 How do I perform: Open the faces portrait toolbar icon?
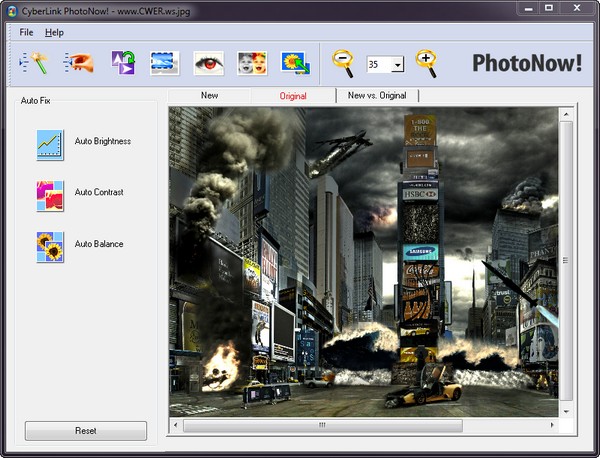(251, 63)
